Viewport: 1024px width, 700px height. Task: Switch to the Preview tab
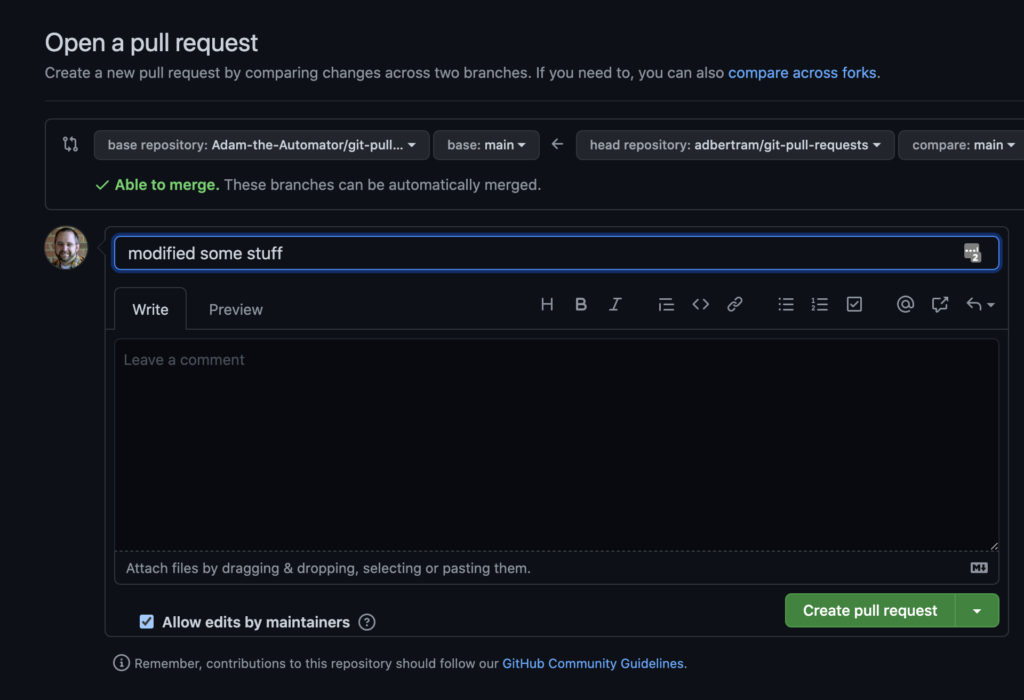point(235,309)
